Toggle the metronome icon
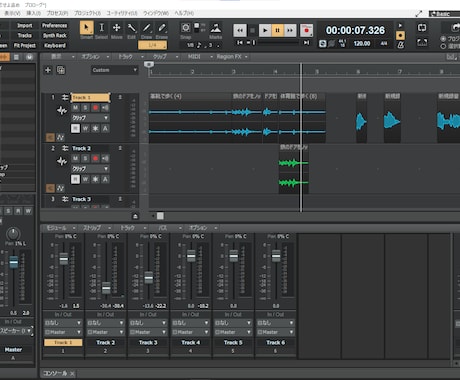This screenshot has width=460, height=380. click(400, 45)
